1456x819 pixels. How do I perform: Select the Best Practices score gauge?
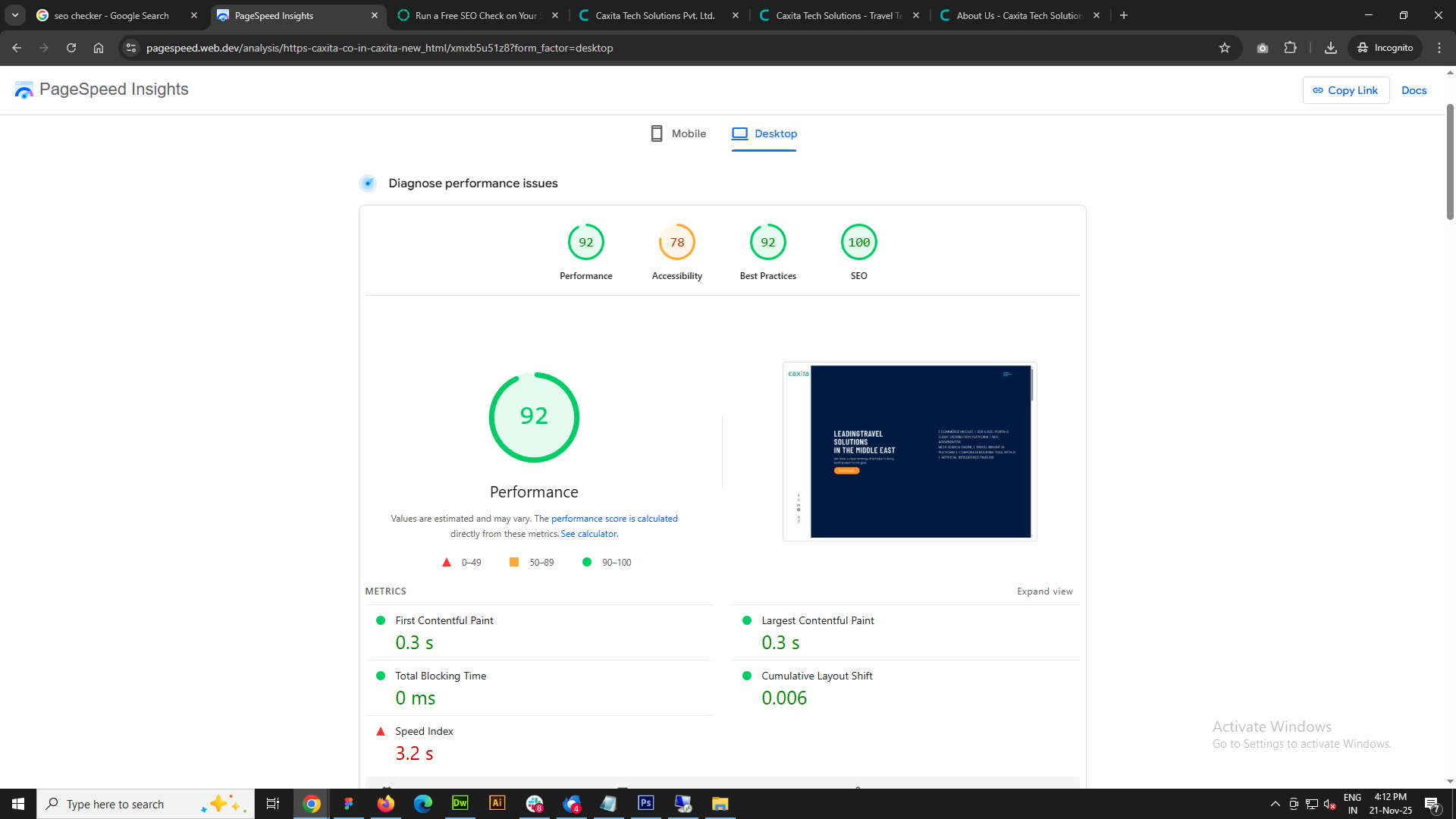point(767,243)
